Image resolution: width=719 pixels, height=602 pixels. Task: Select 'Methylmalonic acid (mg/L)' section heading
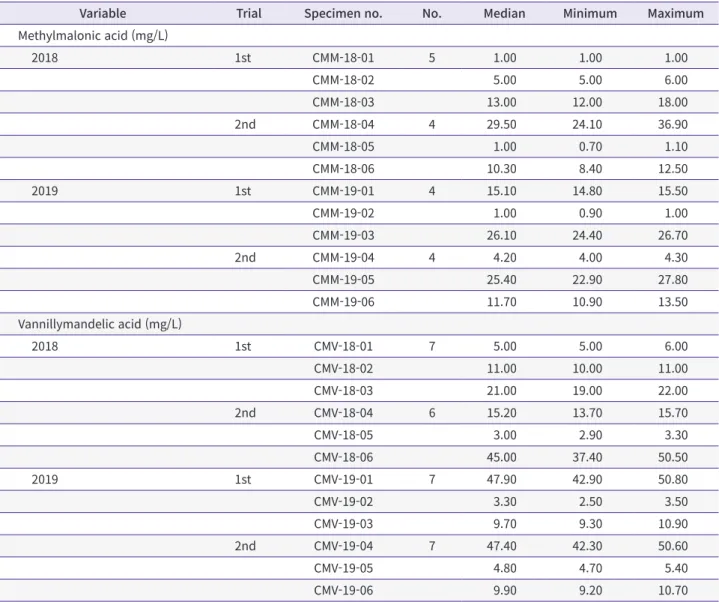point(93,36)
